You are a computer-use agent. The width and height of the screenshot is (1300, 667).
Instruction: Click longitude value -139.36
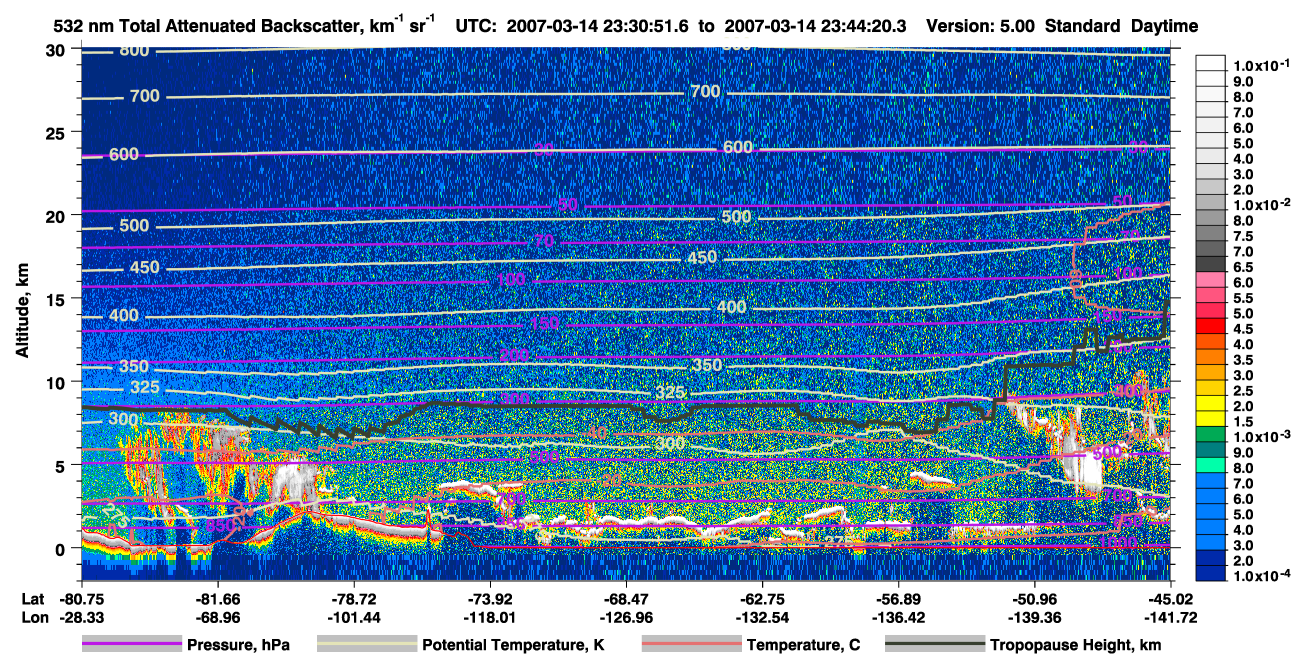(1034, 617)
